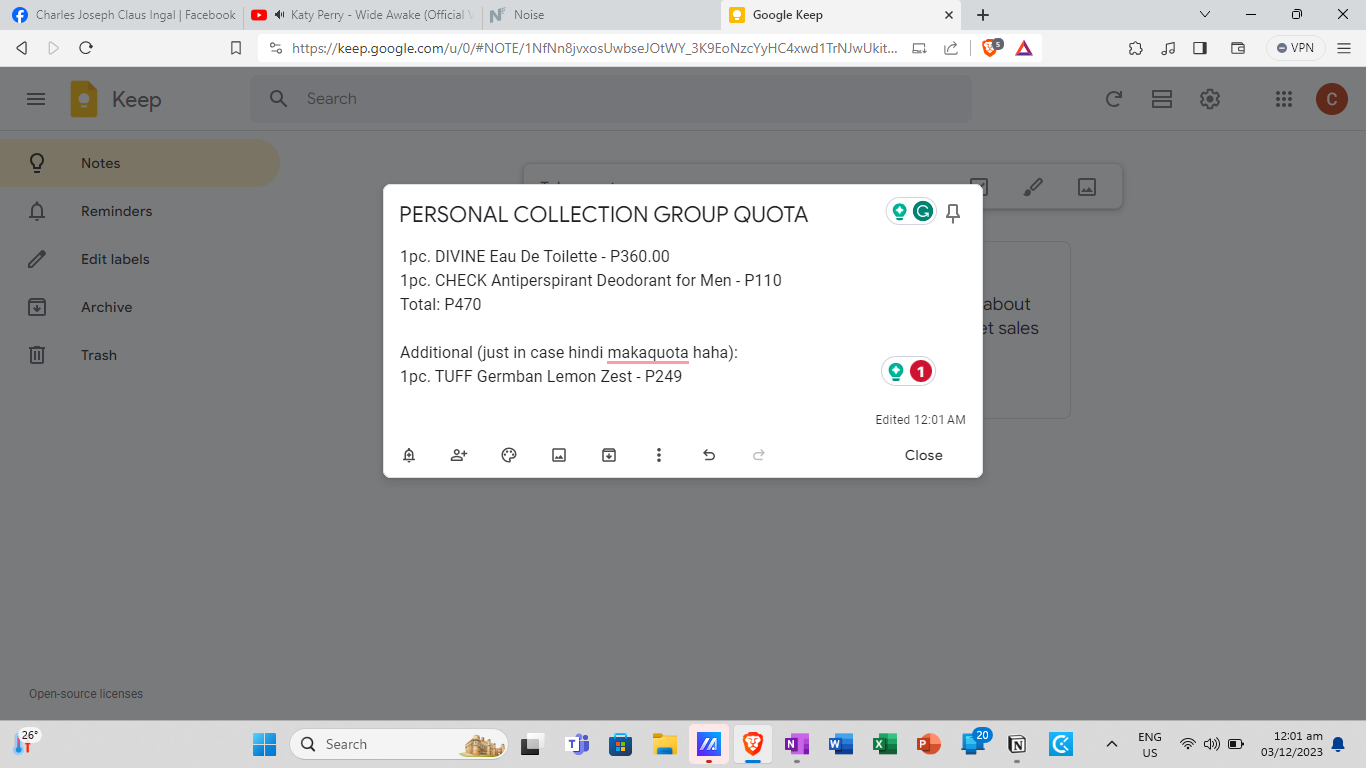Switch to the Noise browser tab
Image resolution: width=1366 pixels, height=768 pixels.
coord(600,15)
